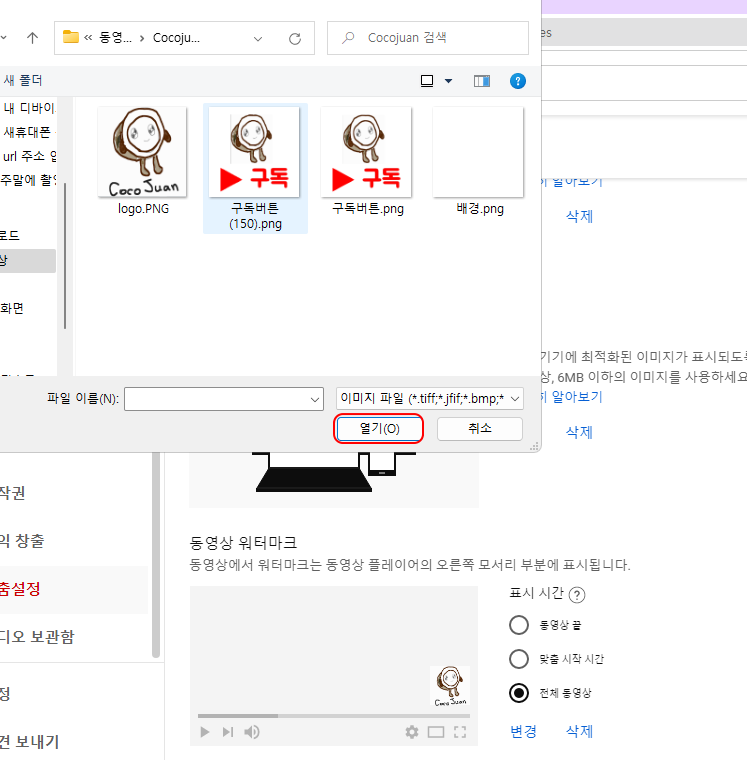This screenshot has height=760, width=747.
Task: Click the 열기(O) open button
Action: (379, 428)
